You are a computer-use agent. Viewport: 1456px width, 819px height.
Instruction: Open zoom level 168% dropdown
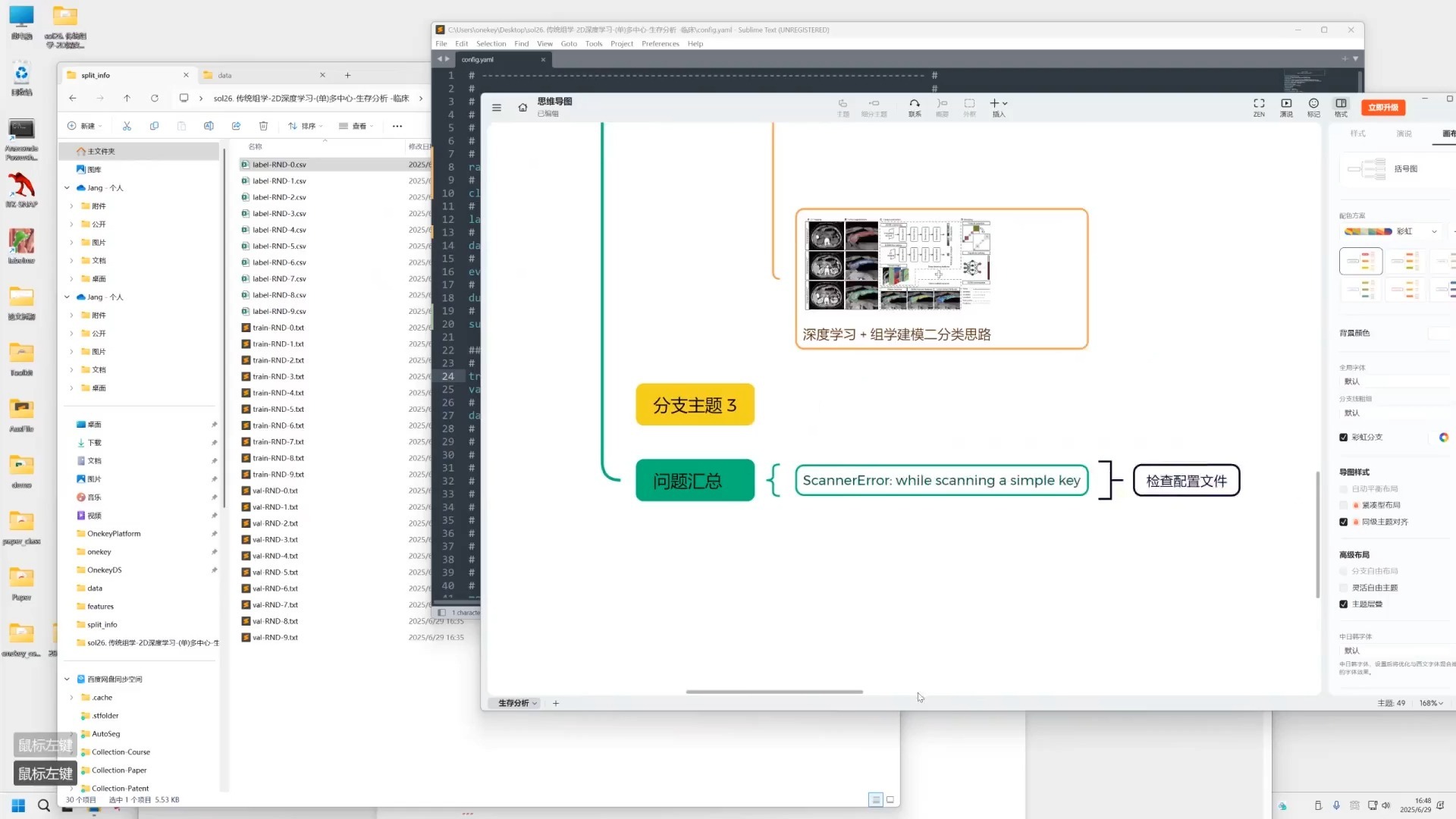point(1431,703)
